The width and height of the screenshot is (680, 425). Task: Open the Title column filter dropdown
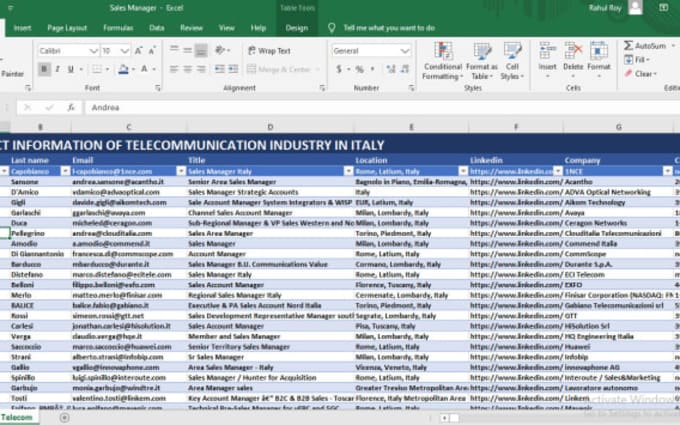click(x=348, y=171)
